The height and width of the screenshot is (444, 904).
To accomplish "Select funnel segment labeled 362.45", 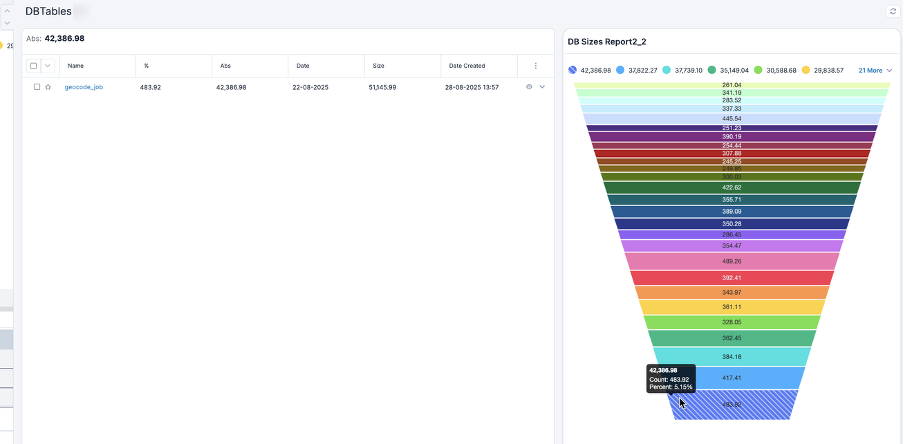I will click(732, 338).
